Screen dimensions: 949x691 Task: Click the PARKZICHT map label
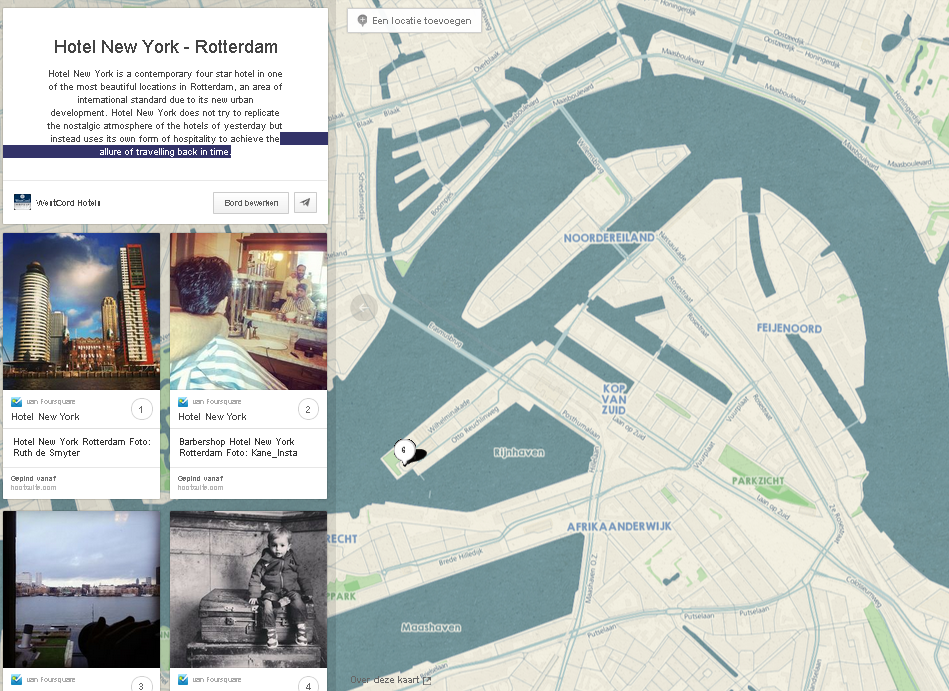[758, 481]
